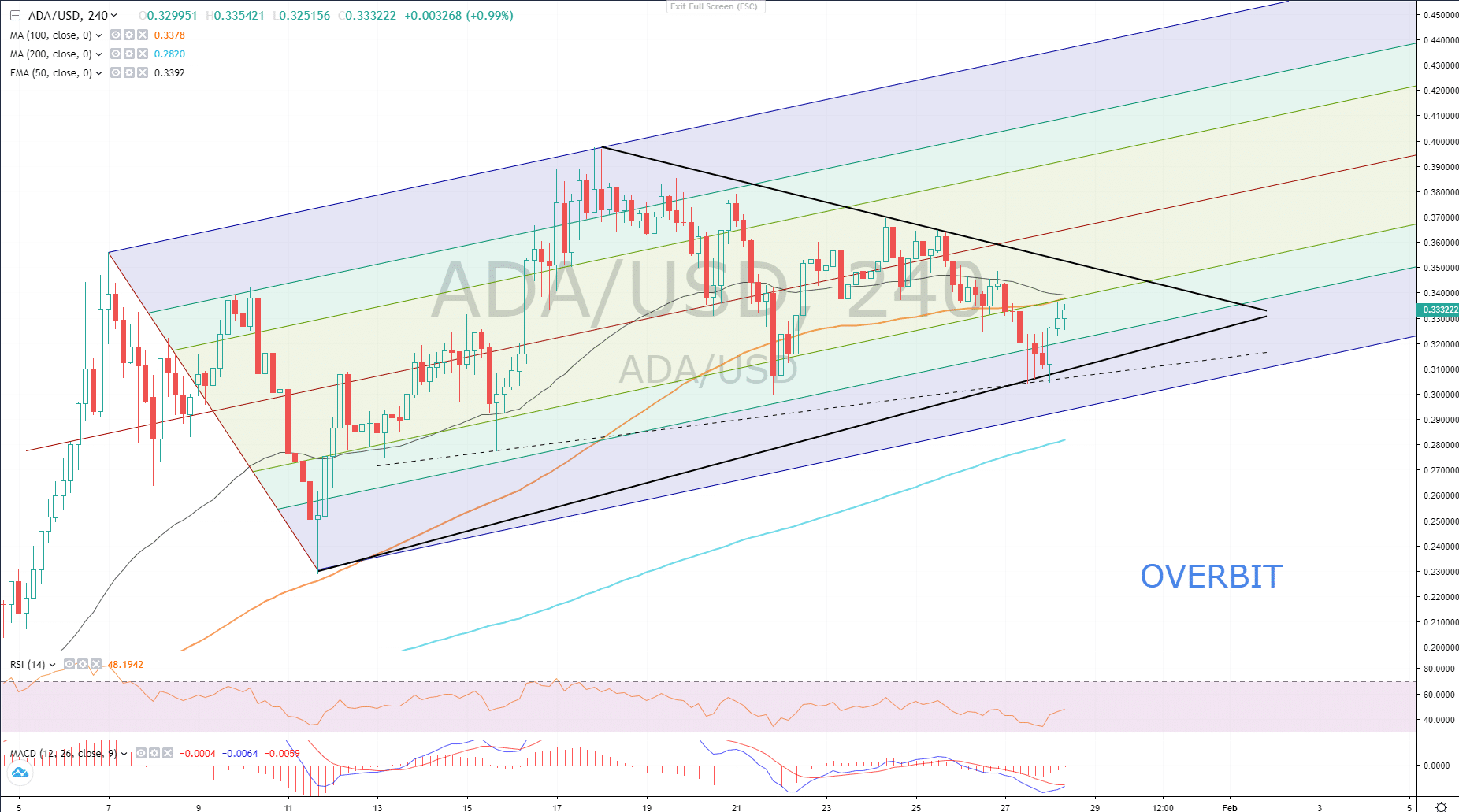Toggle RSI visibility with its eye icon
1459x812 pixels.
tap(69, 664)
